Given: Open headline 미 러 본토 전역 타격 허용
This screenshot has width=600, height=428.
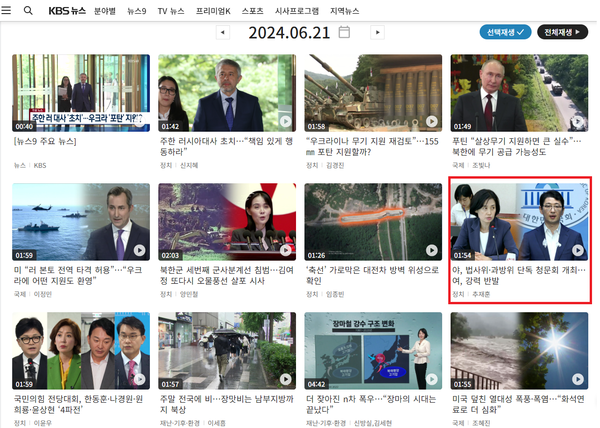Looking at the screenshot, I should click(78, 275).
